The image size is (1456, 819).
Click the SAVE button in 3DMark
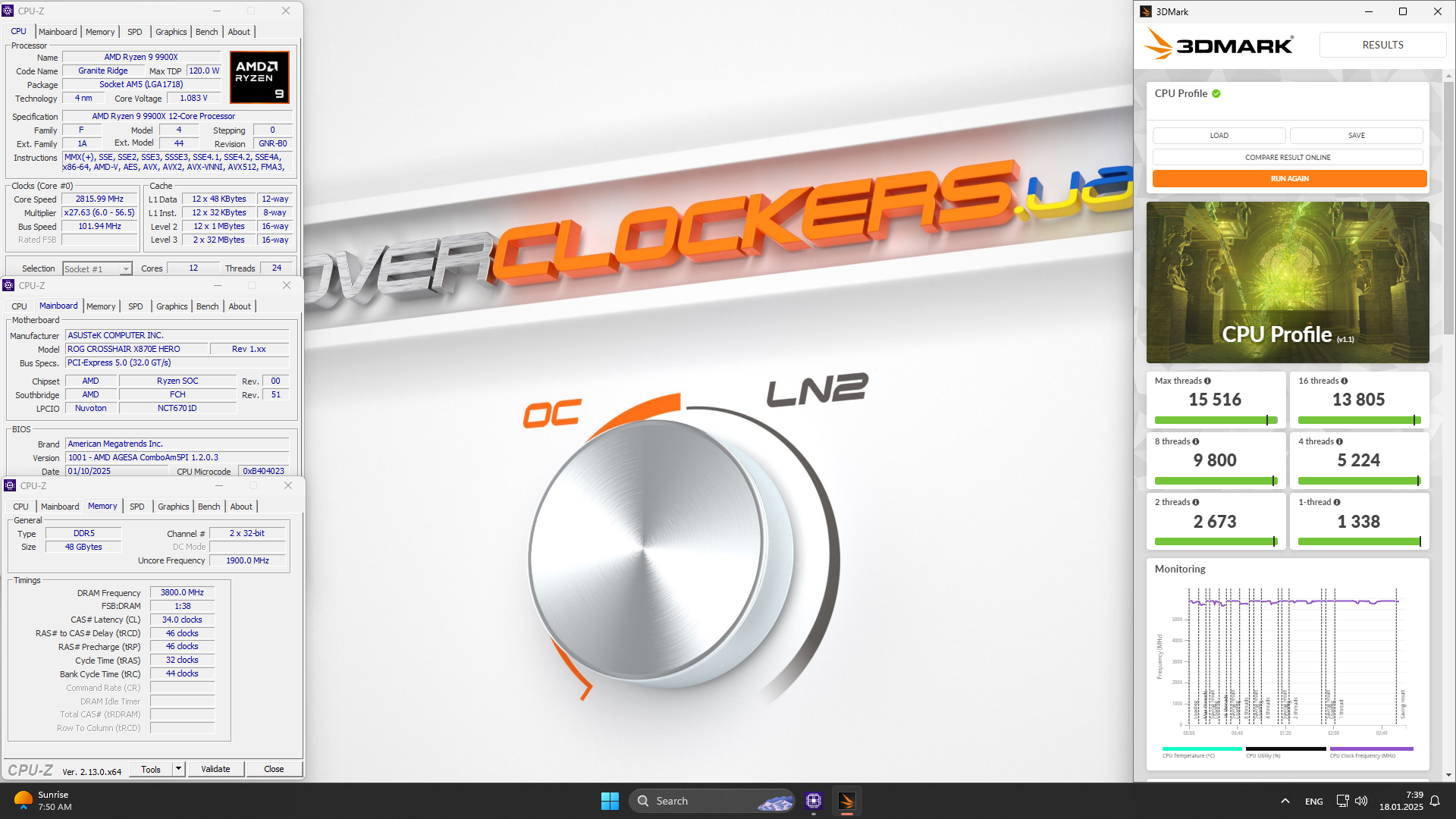click(x=1357, y=135)
